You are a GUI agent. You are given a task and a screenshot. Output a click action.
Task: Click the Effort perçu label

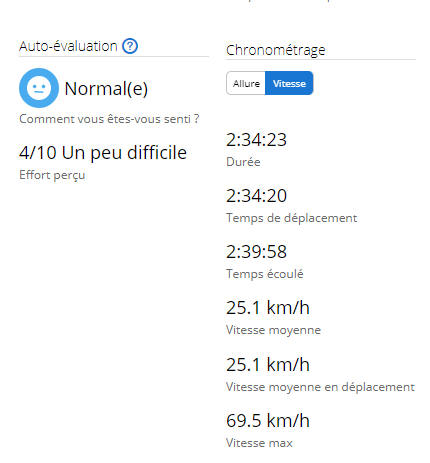click(52, 175)
